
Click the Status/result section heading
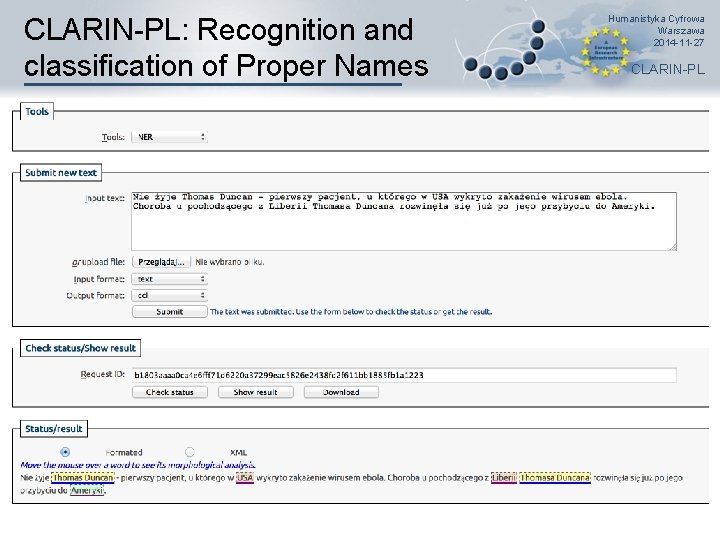[x=54, y=428]
